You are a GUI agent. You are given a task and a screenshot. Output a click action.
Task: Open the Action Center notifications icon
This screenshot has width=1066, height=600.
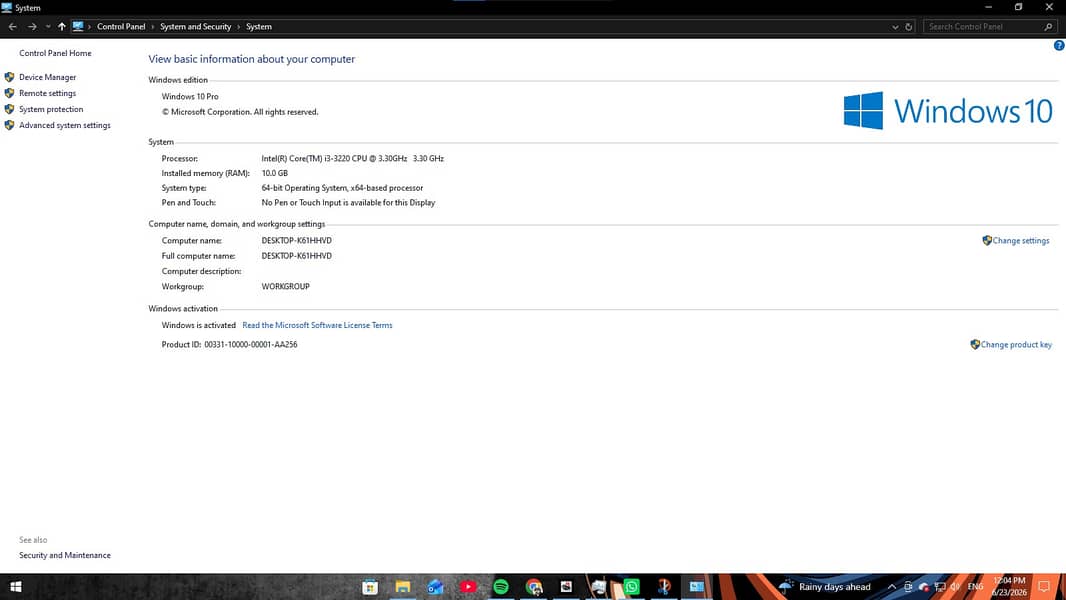[1044, 586]
